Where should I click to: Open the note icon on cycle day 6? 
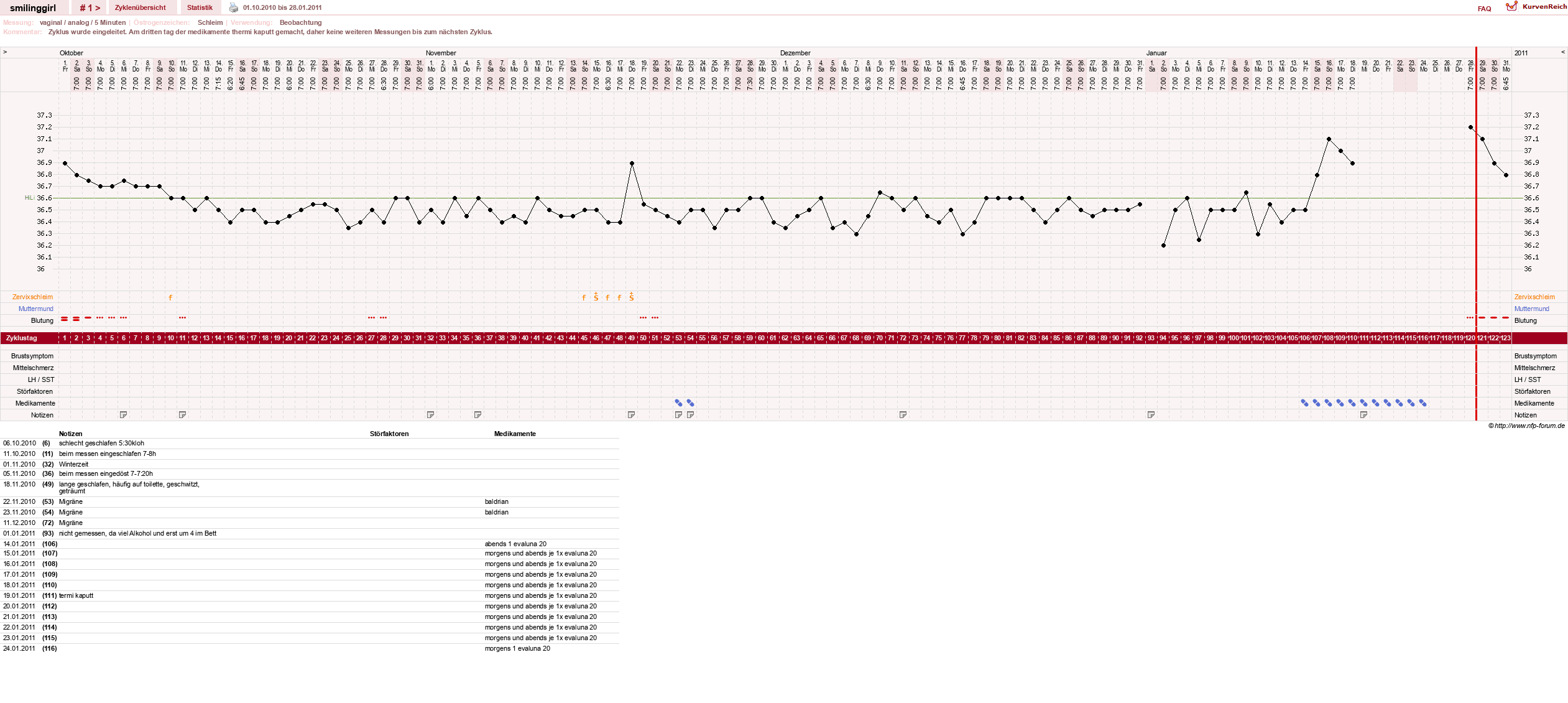123,415
